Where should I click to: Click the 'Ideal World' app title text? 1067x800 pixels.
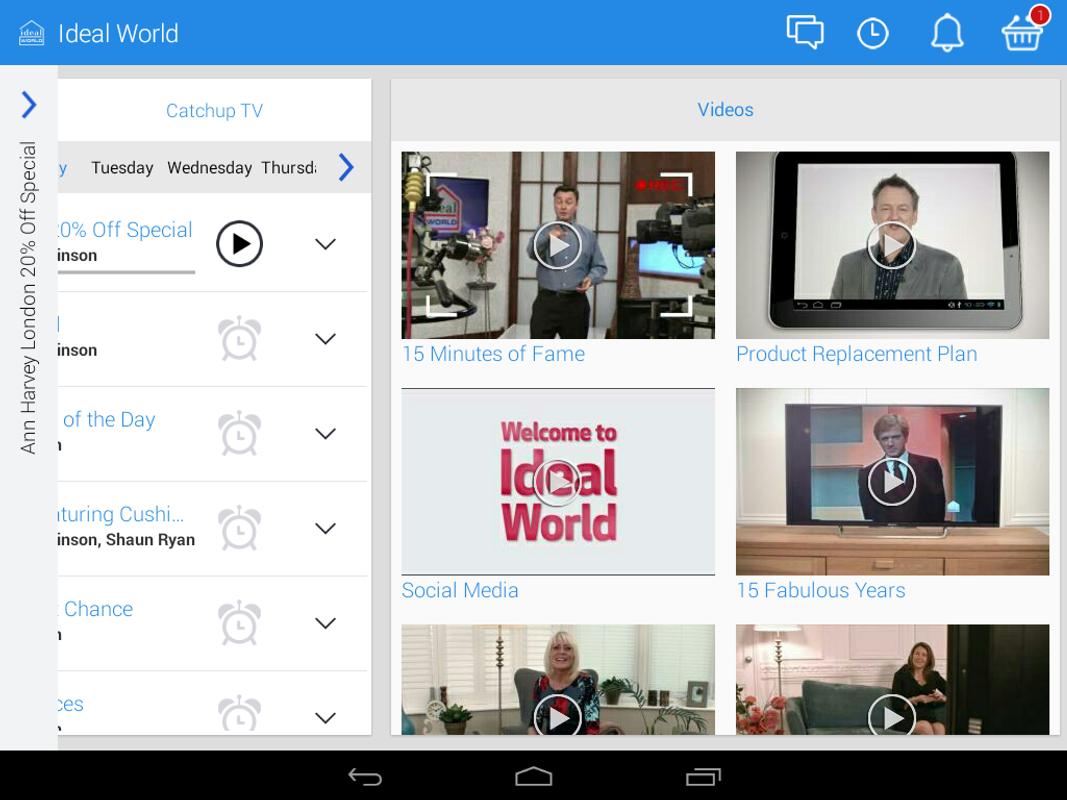tap(118, 33)
